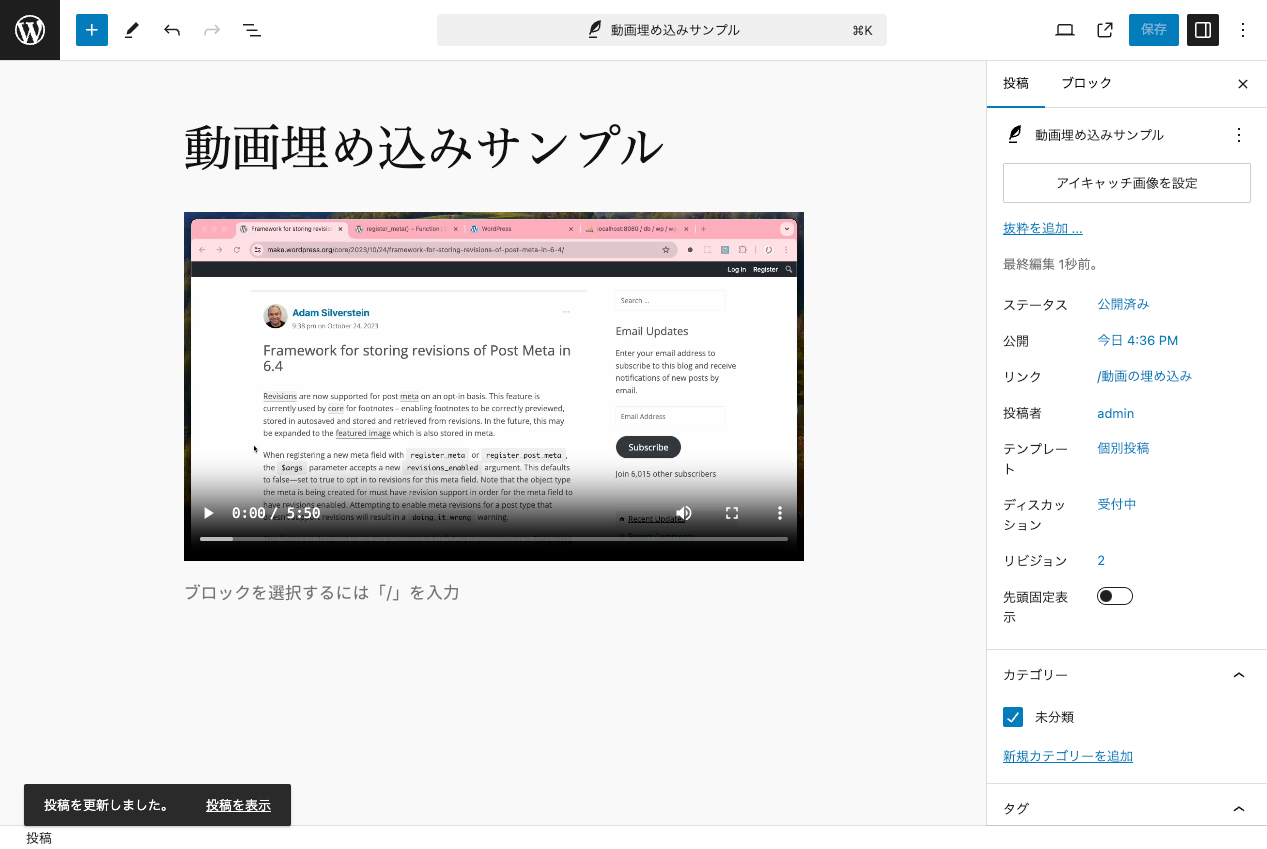Open the block inserter plus button

click(92, 30)
